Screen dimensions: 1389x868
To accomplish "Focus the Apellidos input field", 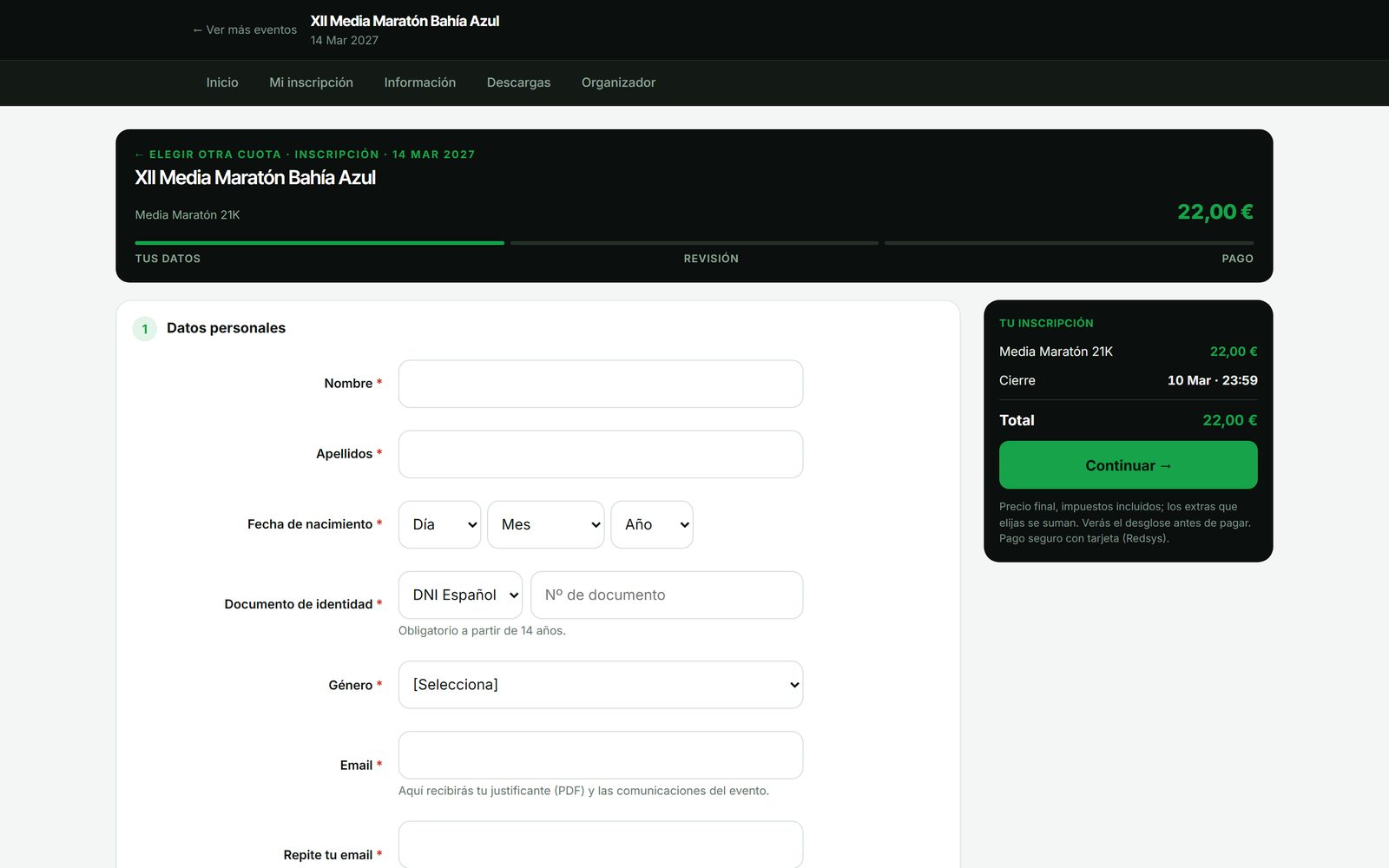I will (x=601, y=454).
